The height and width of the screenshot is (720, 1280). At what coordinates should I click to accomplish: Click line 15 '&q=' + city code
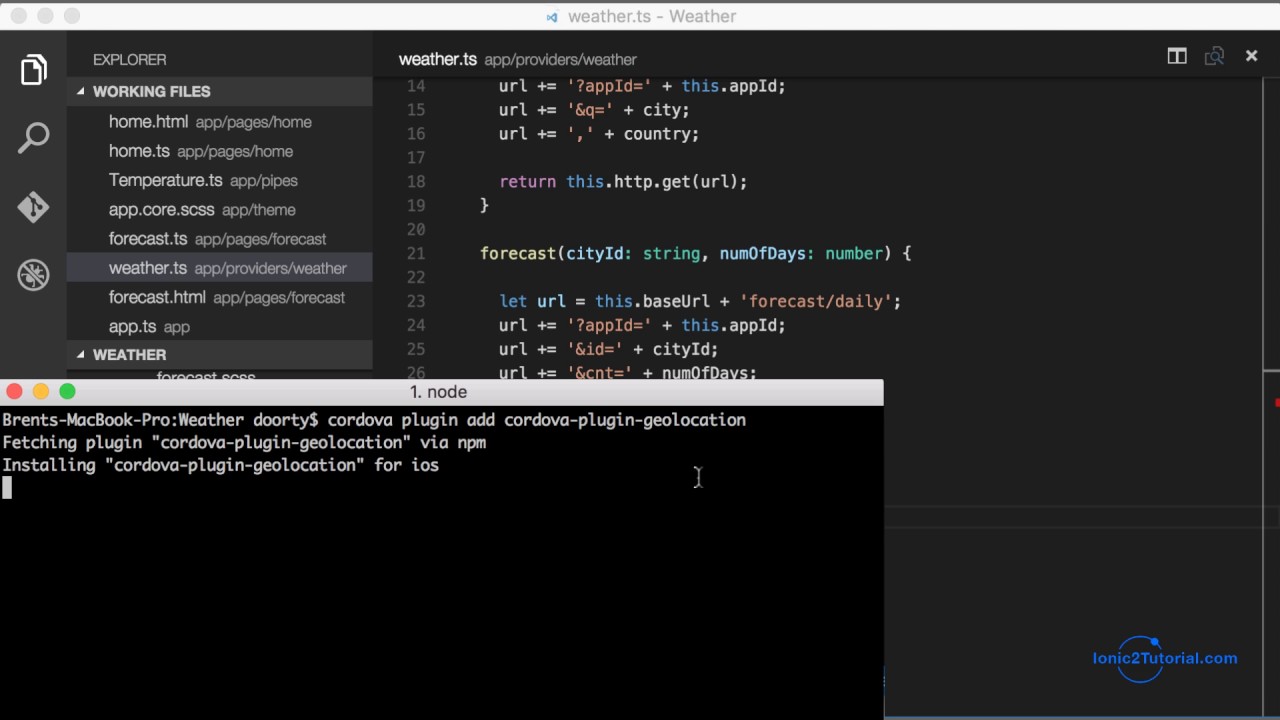594,110
